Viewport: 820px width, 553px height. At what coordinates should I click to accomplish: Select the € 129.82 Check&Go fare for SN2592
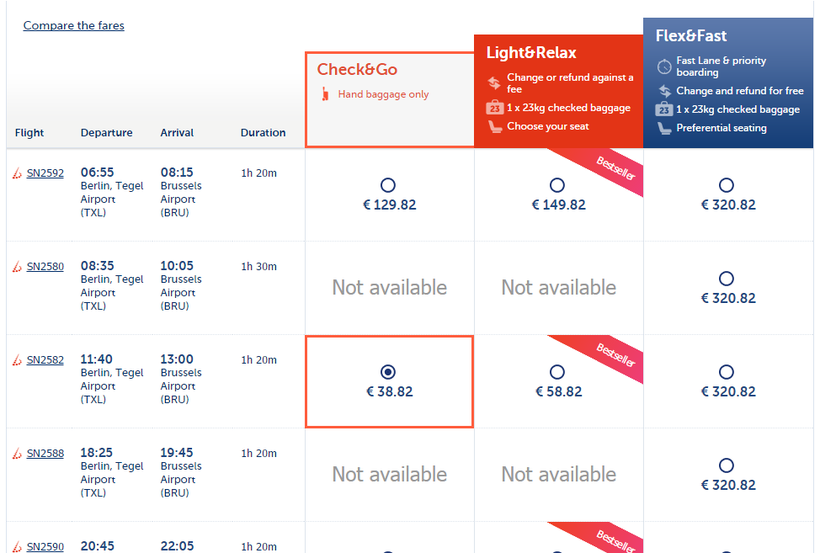(x=388, y=185)
